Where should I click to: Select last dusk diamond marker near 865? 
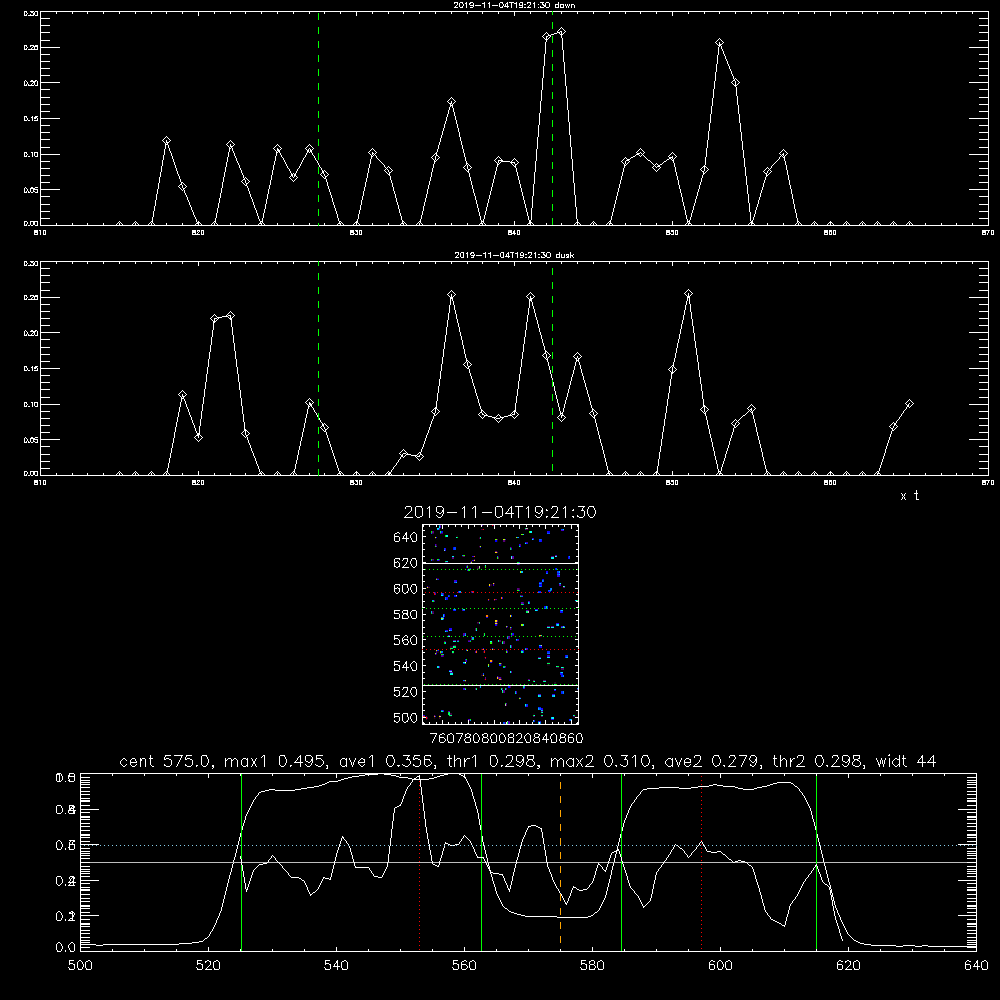coord(909,404)
